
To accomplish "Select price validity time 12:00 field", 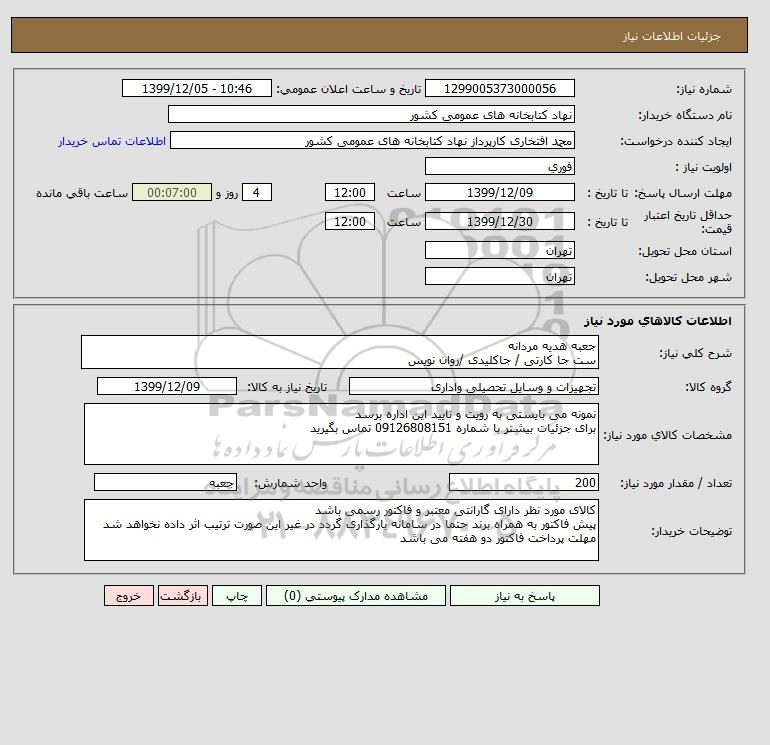I will click(350, 221).
